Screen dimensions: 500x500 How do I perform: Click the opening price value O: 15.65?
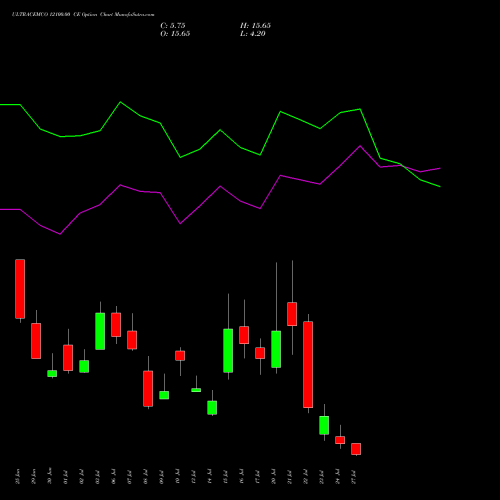175,34
